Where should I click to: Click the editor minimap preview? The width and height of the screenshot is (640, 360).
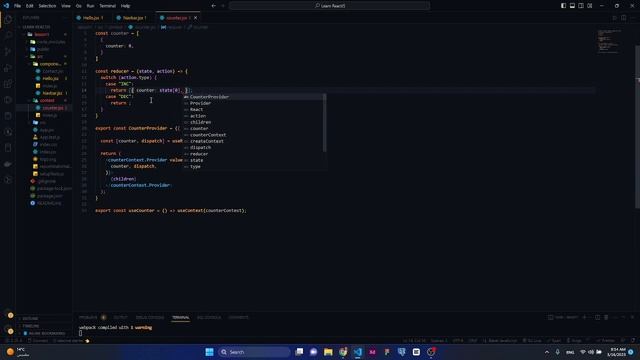(610, 41)
